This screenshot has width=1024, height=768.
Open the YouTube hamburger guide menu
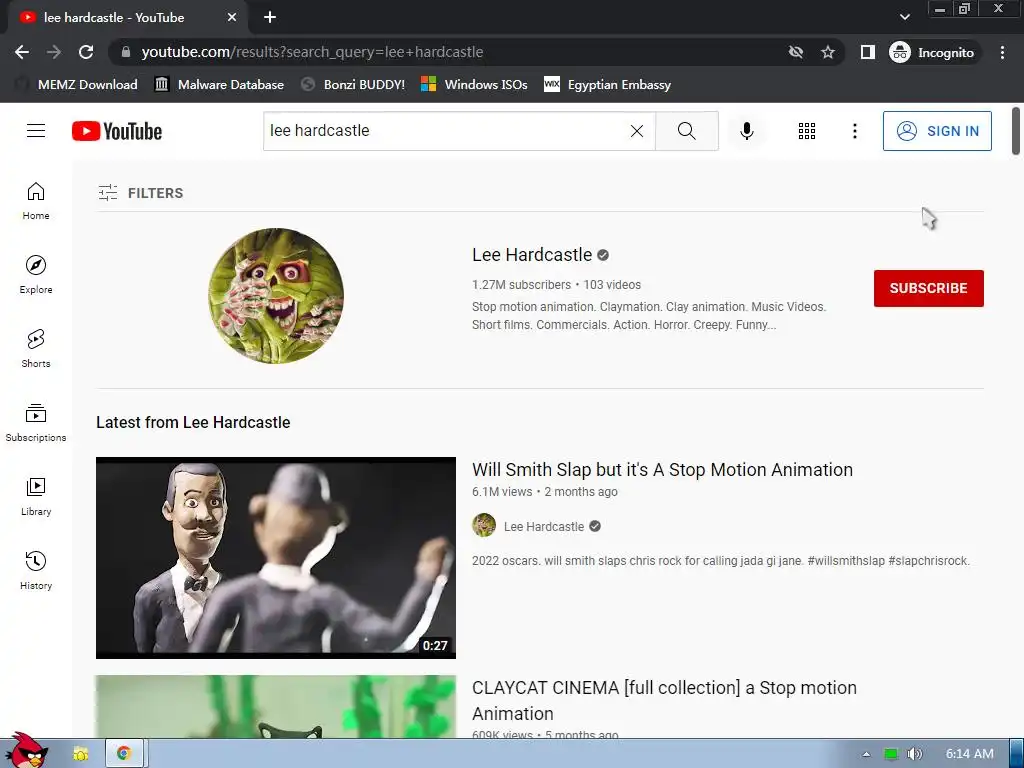(x=36, y=131)
